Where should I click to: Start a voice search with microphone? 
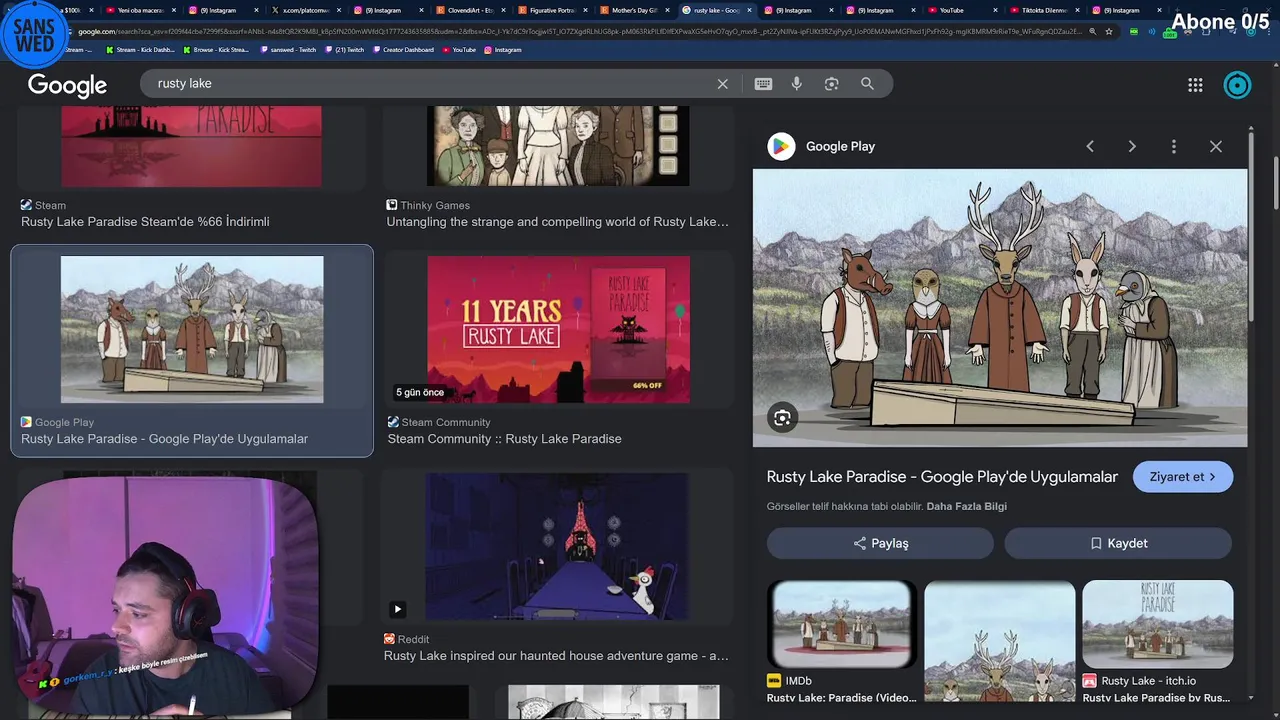(x=797, y=84)
